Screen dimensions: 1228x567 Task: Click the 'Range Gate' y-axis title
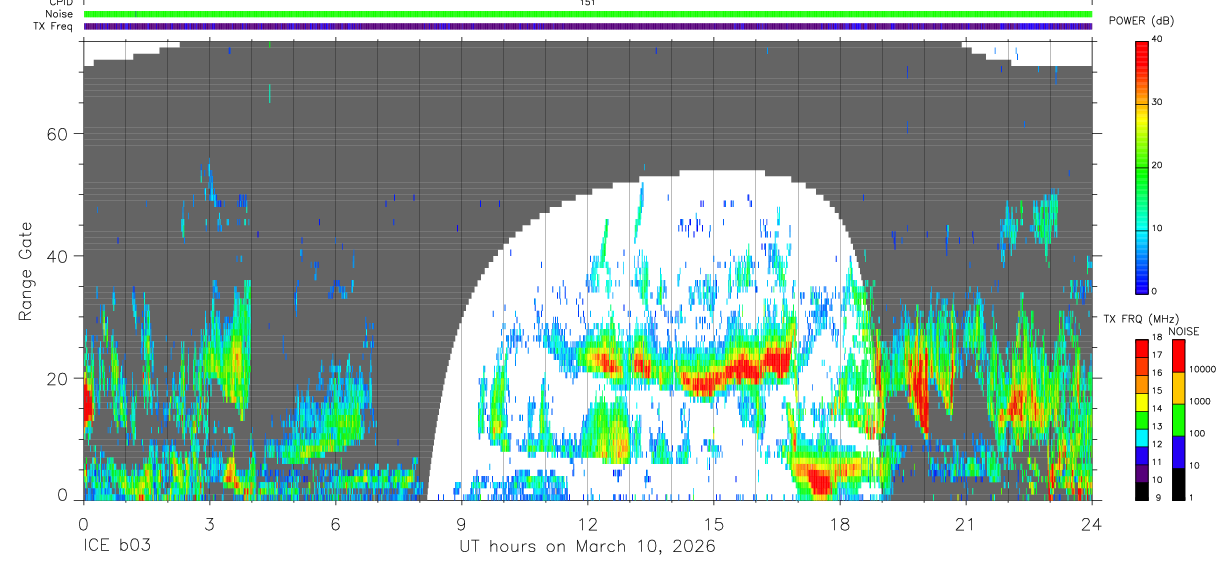click(26, 270)
